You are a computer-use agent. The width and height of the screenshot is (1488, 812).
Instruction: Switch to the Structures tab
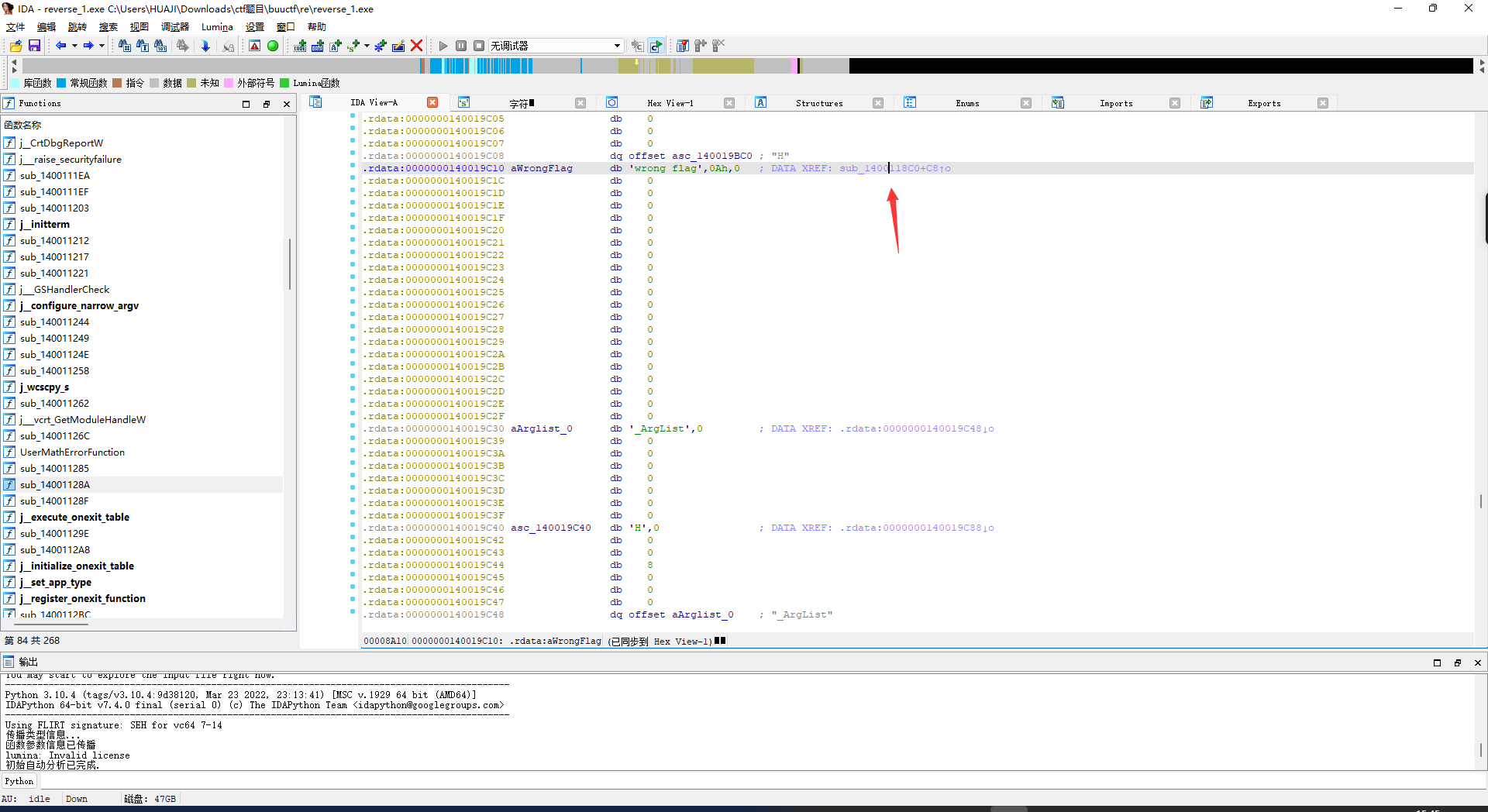(x=819, y=103)
